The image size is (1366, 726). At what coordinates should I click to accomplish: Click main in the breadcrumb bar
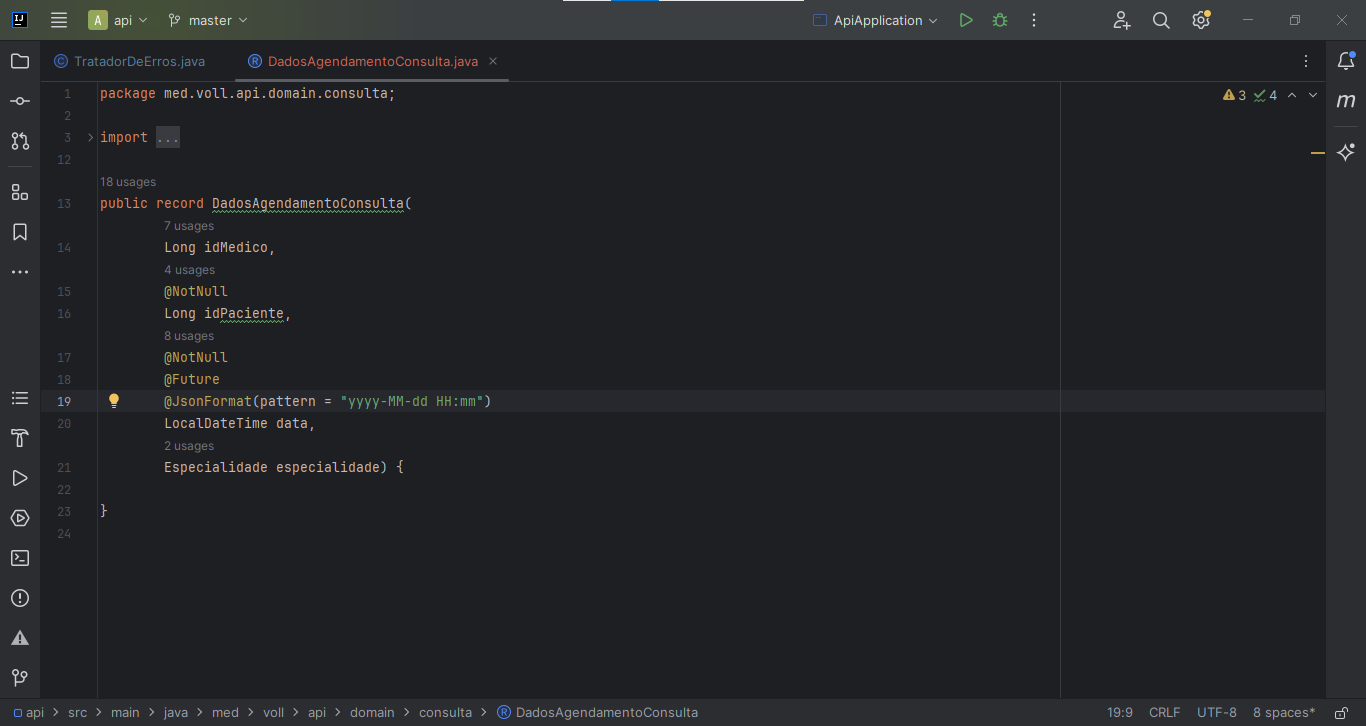click(x=125, y=713)
